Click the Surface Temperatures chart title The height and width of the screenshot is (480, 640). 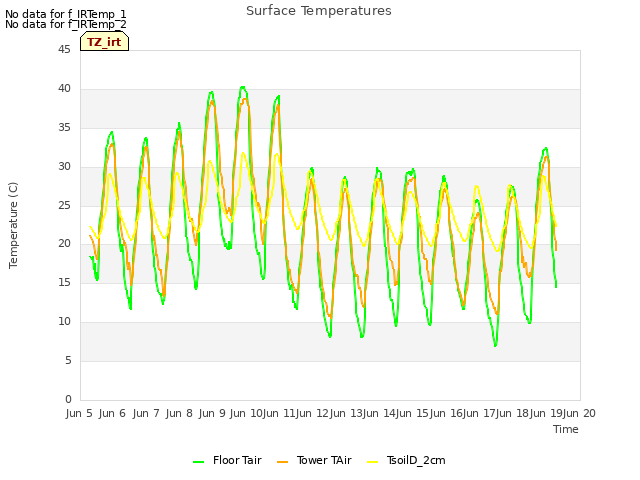[319, 11]
